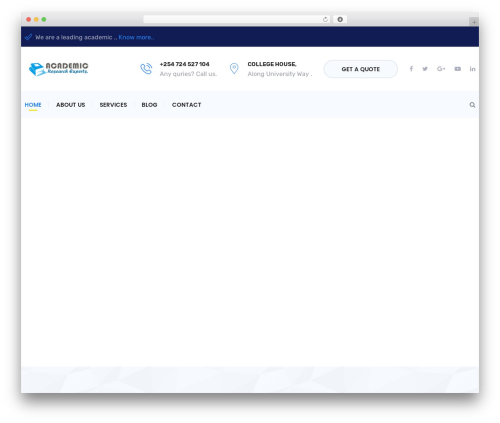Image resolution: width=500 pixels, height=423 pixels.
Task: Click the new tab plus button
Action: click(x=474, y=22)
